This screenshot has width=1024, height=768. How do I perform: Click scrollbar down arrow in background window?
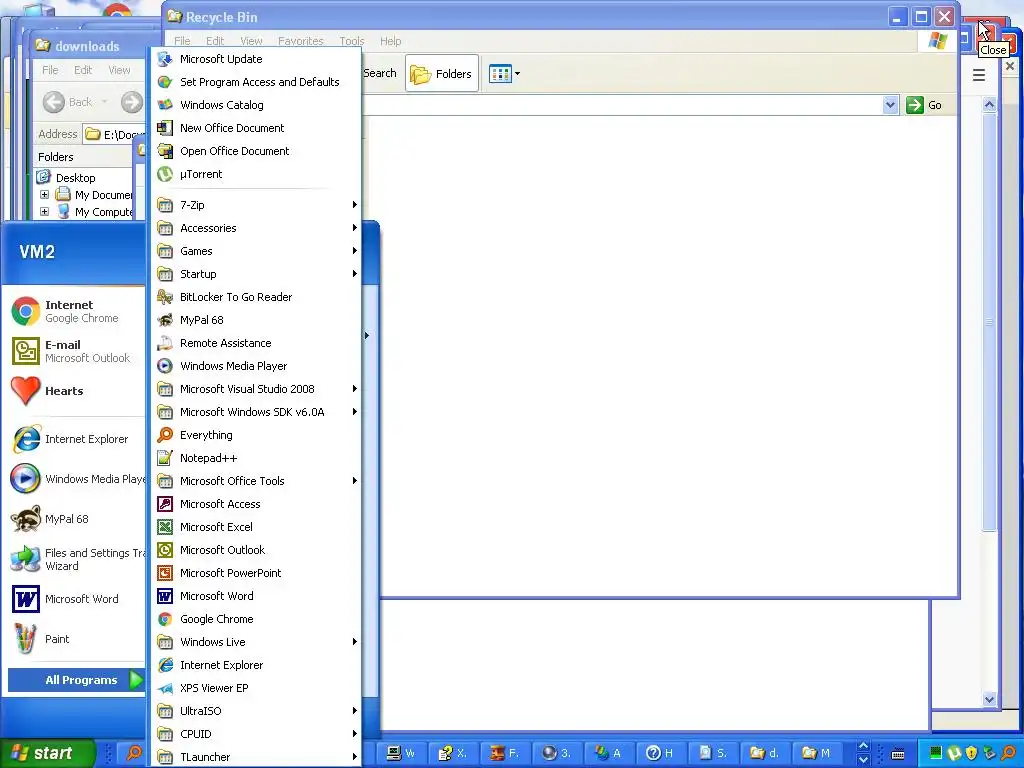[x=989, y=699]
